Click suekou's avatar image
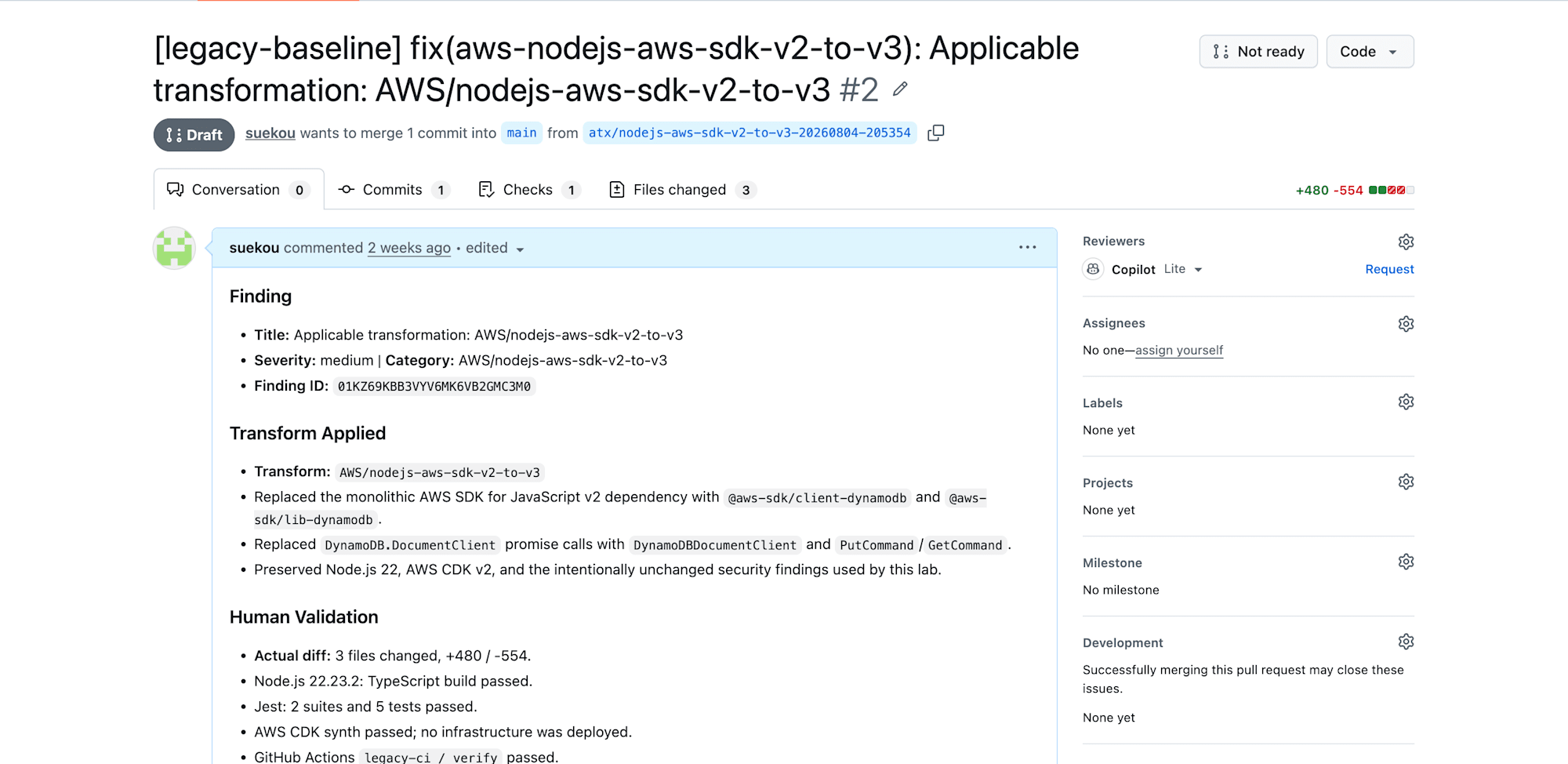The width and height of the screenshot is (1568, 764). 174,249
